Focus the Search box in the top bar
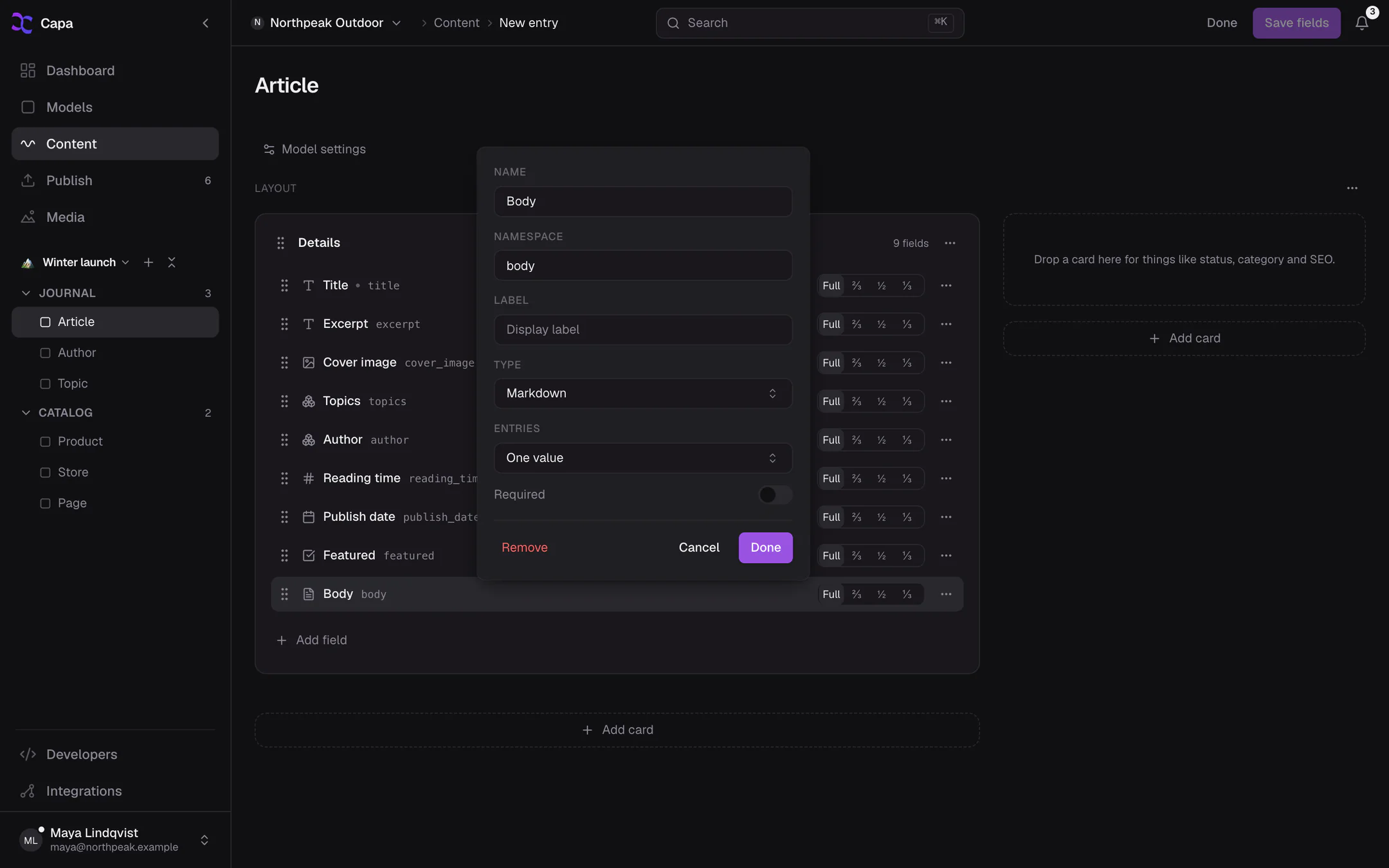The image size is (1389, 868). (810, 23)
